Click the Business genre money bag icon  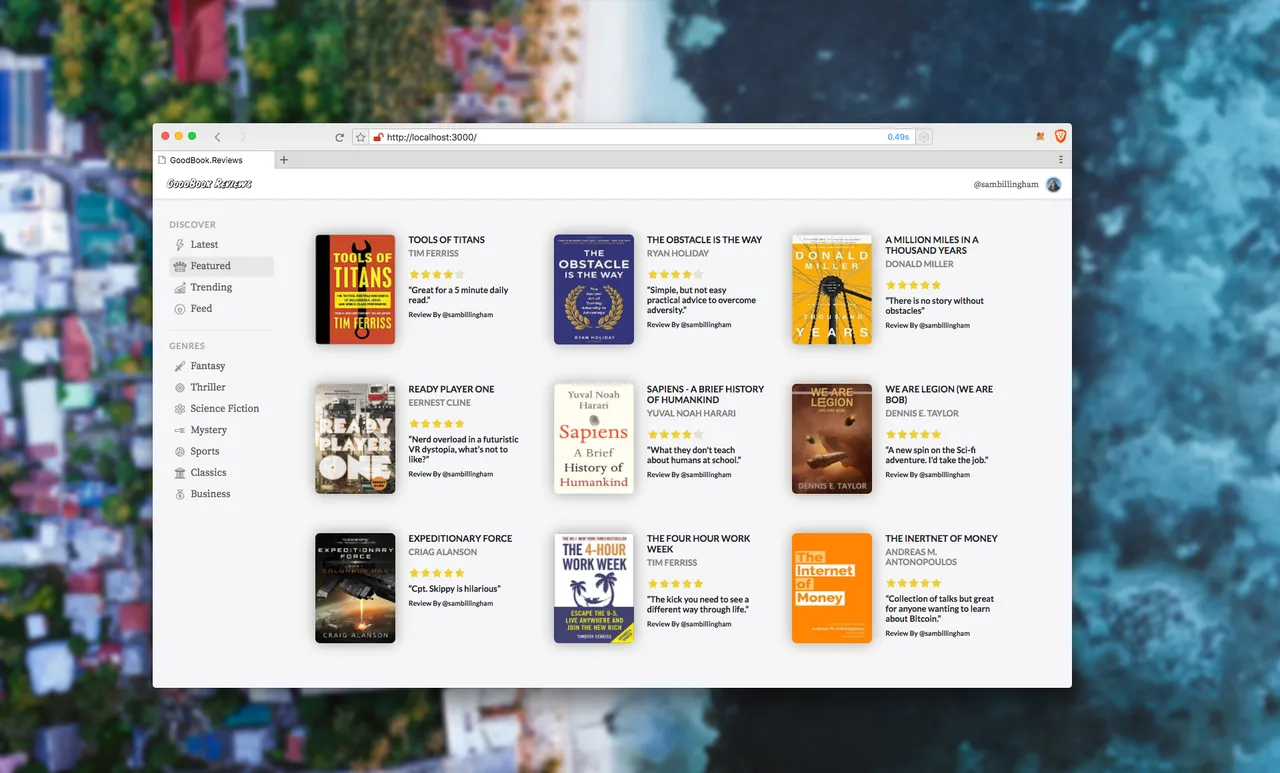coord(180,494)
